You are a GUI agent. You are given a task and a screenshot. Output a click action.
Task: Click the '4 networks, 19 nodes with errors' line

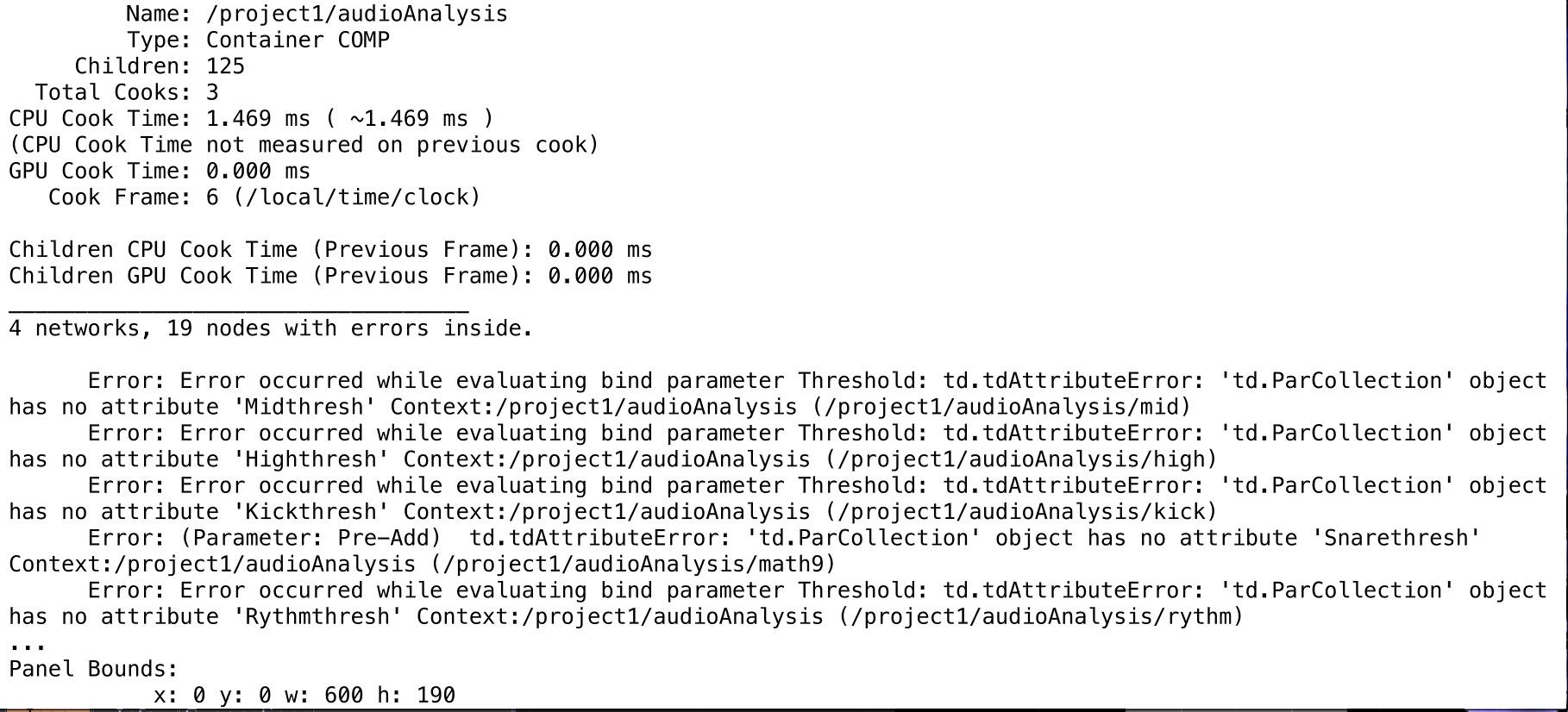271,328
